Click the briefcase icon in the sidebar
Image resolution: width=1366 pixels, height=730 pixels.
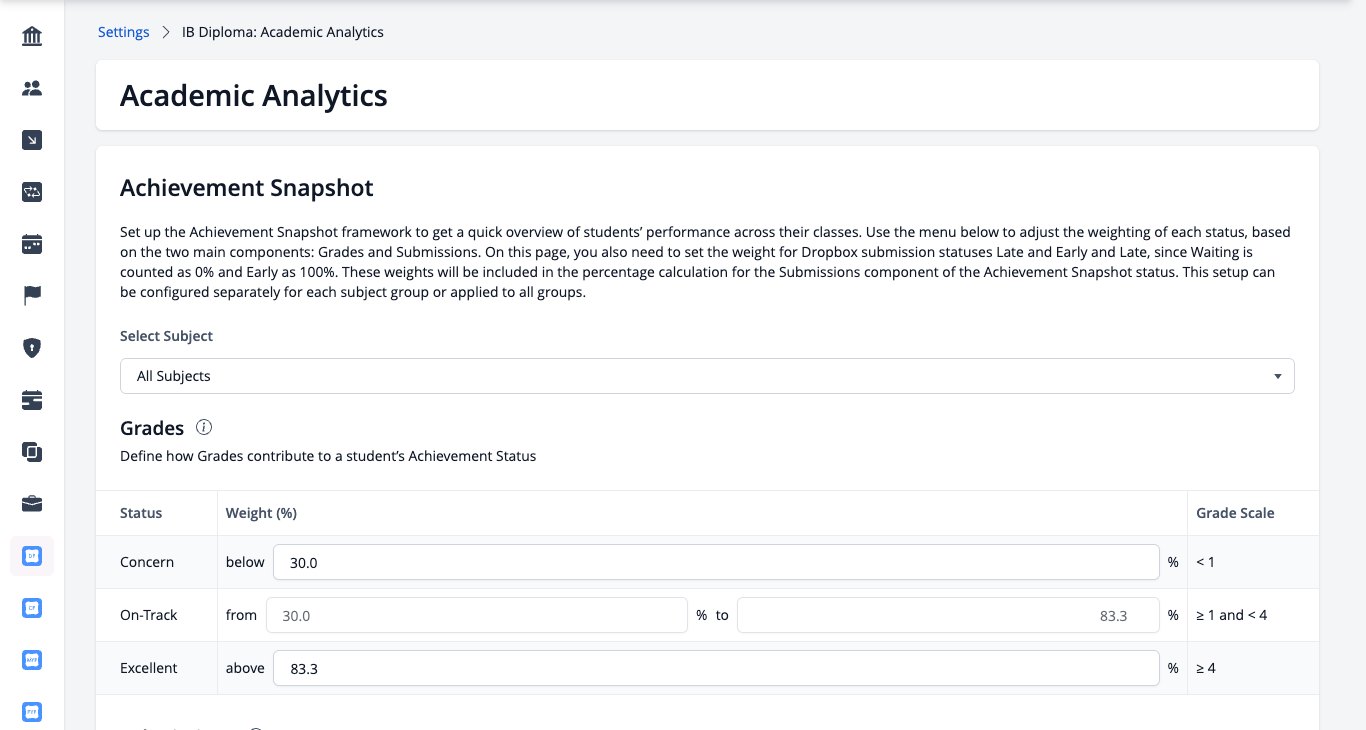click(32, 504)
